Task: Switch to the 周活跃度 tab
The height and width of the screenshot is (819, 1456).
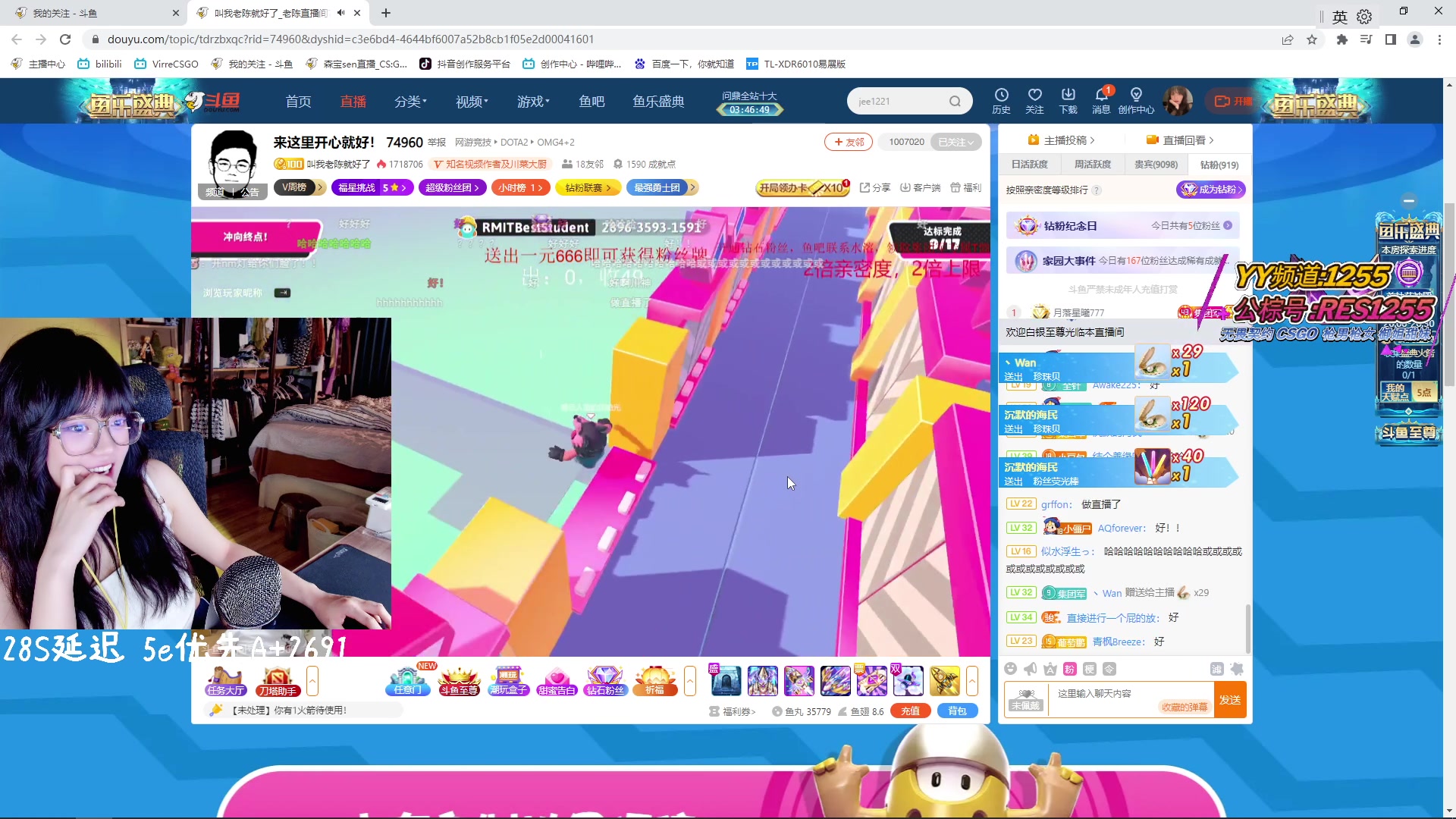Action: point(1092,165)
